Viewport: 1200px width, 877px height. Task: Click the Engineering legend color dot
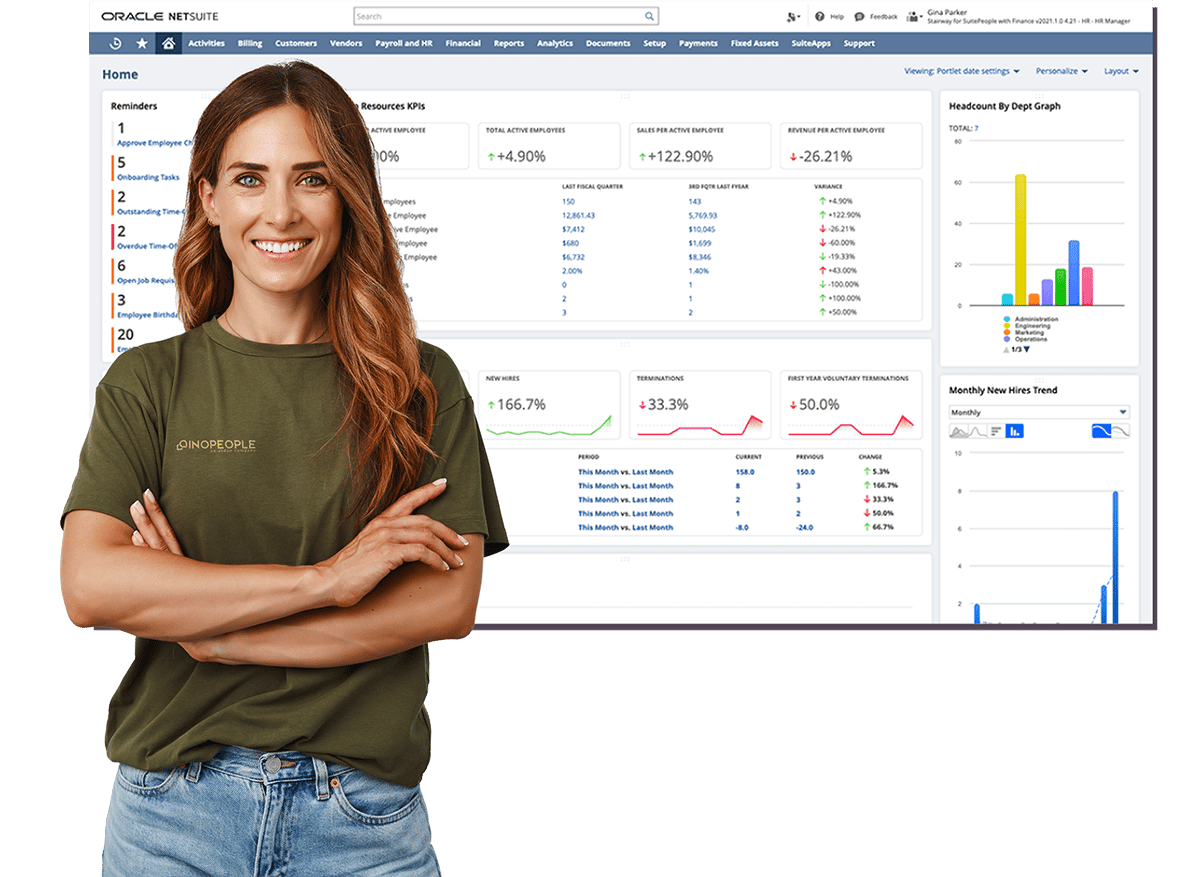pyautogui.click(x=1006, y=326)
